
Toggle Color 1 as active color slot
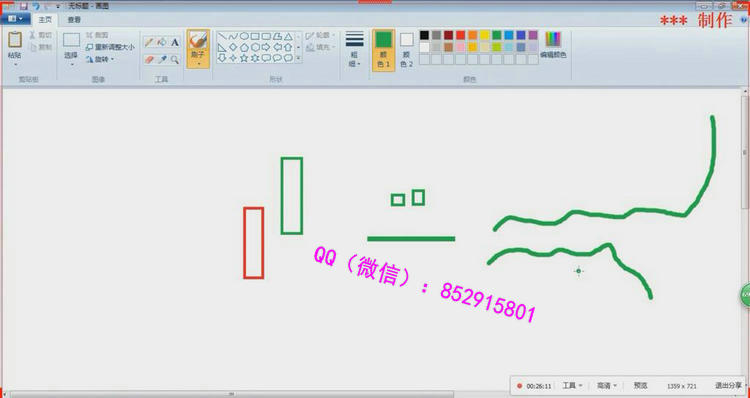click(x=384, y=50)
